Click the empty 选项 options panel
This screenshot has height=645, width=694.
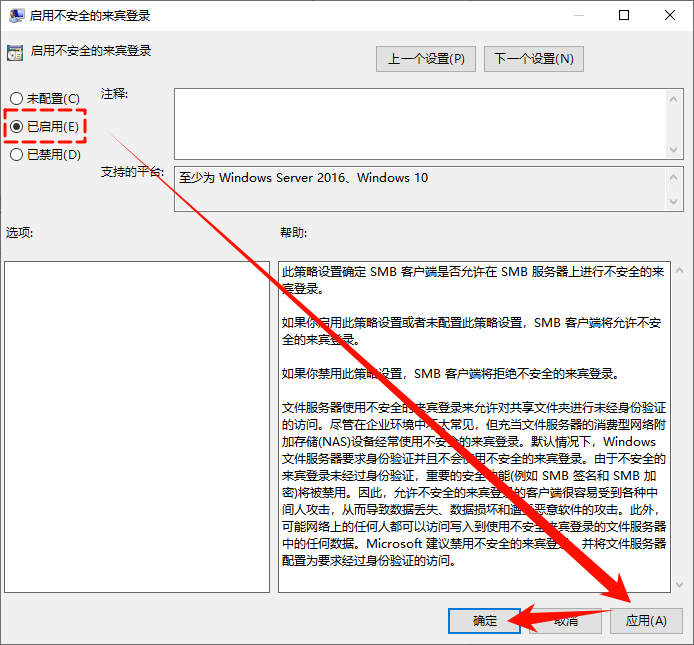[137, 427]
